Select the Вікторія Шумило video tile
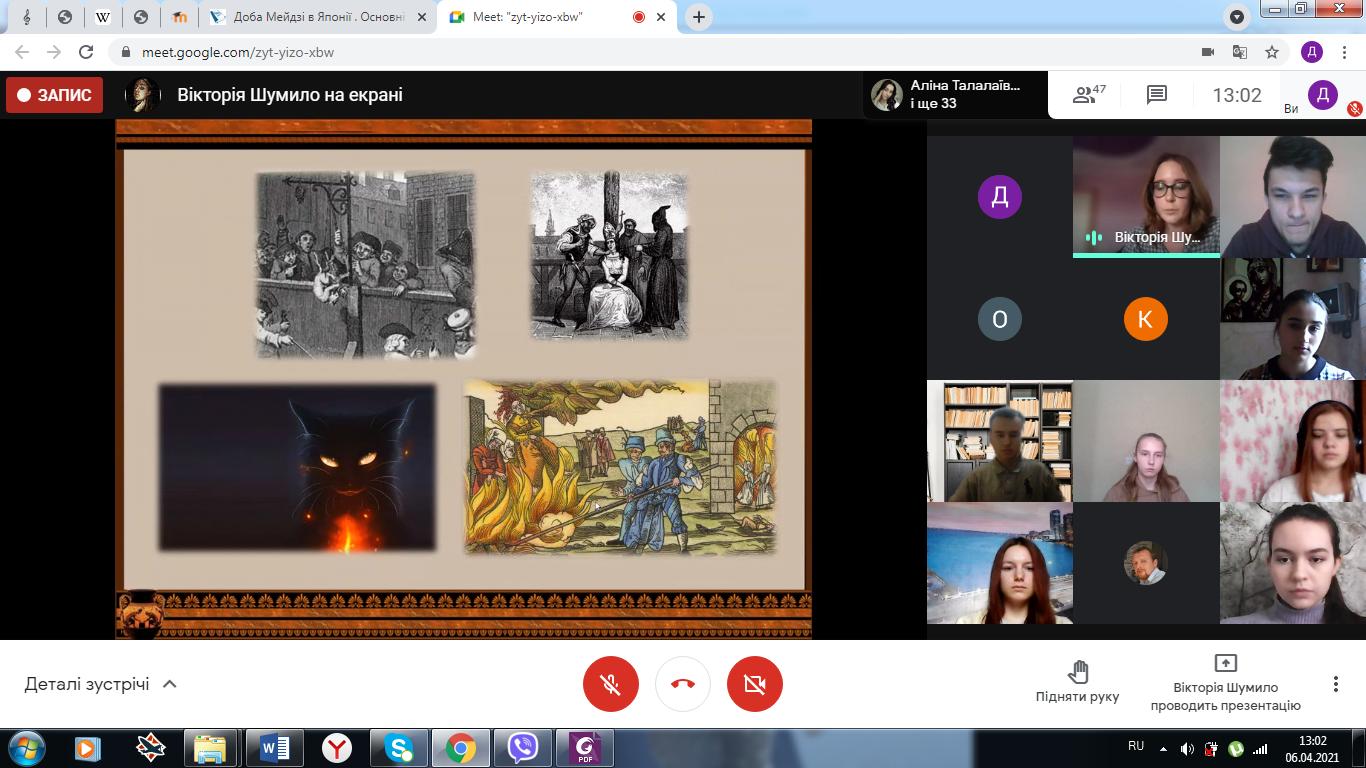Image resolution: width=1366 pixels, height=768 pixels. point(1146,197)
